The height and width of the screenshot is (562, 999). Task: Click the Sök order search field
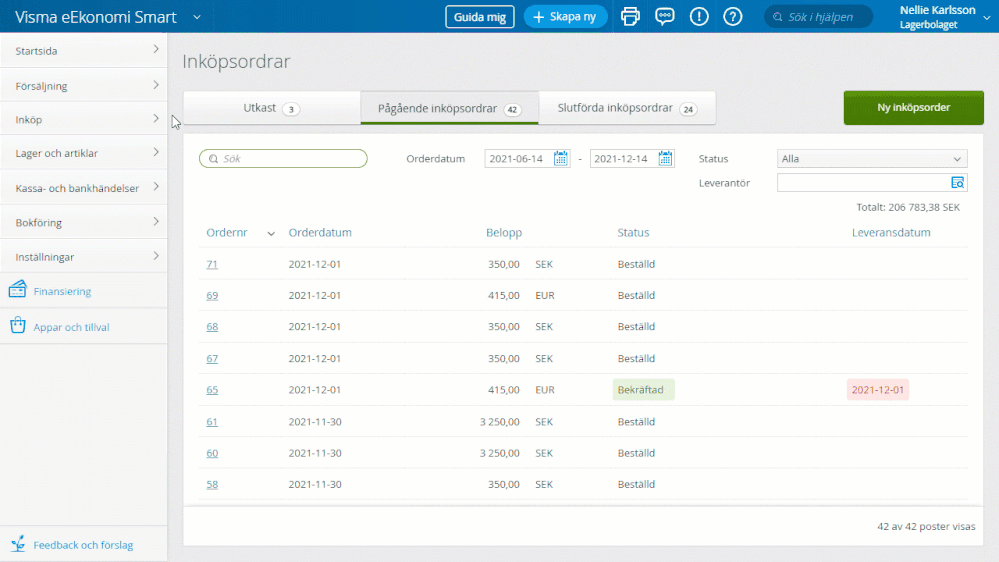[284, 158]
